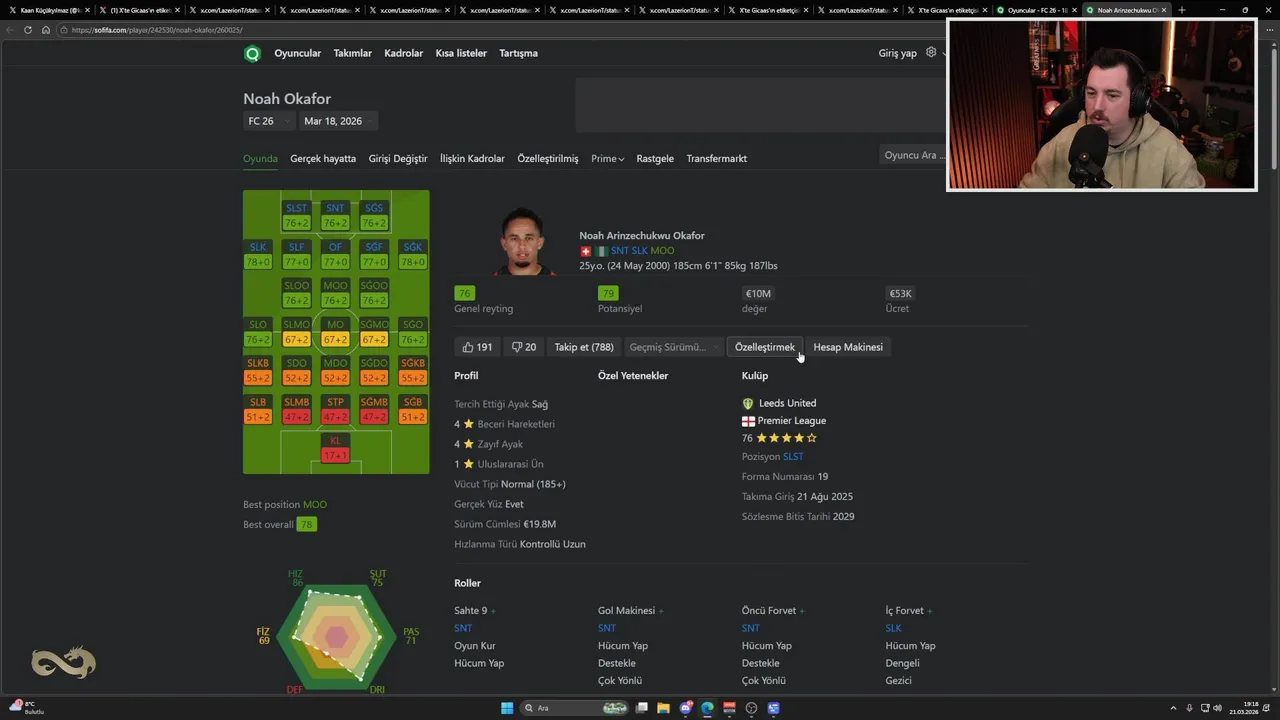Click the SLST position link under Pozisyon

[x=793, y=457]
